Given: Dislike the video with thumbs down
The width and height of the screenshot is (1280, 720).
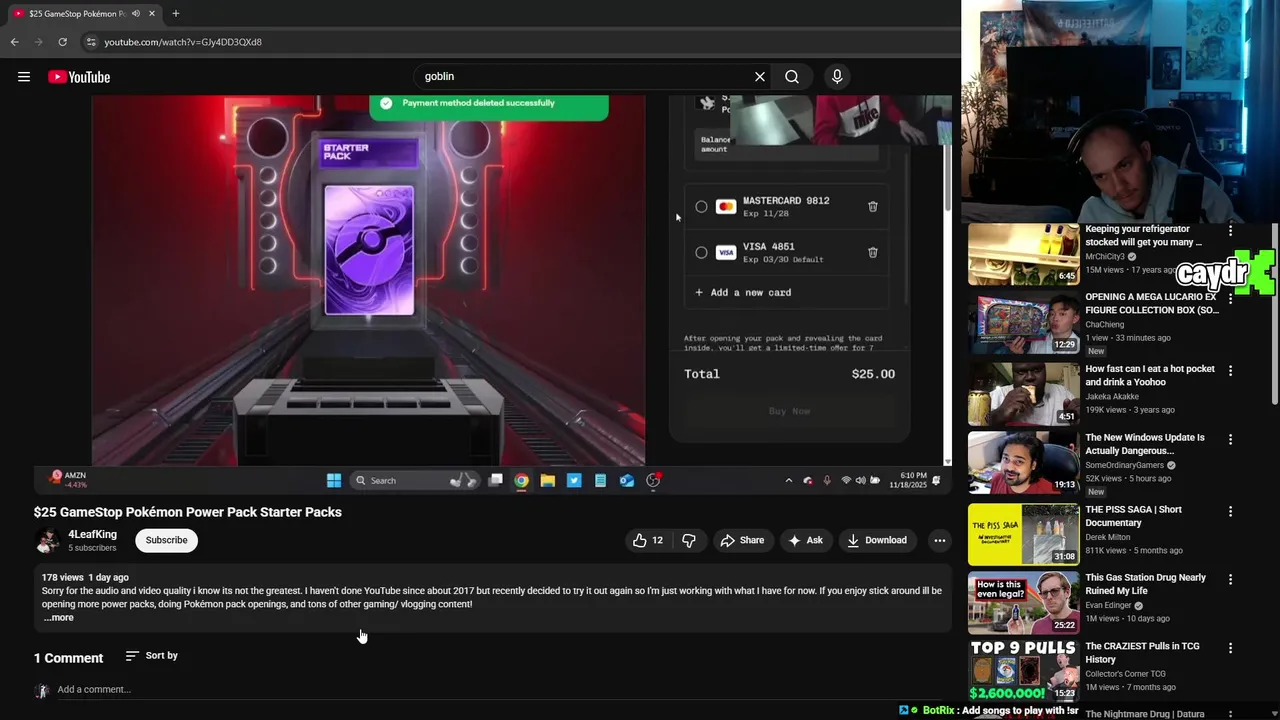Looking at the screenshot, I should pos(689,540).
